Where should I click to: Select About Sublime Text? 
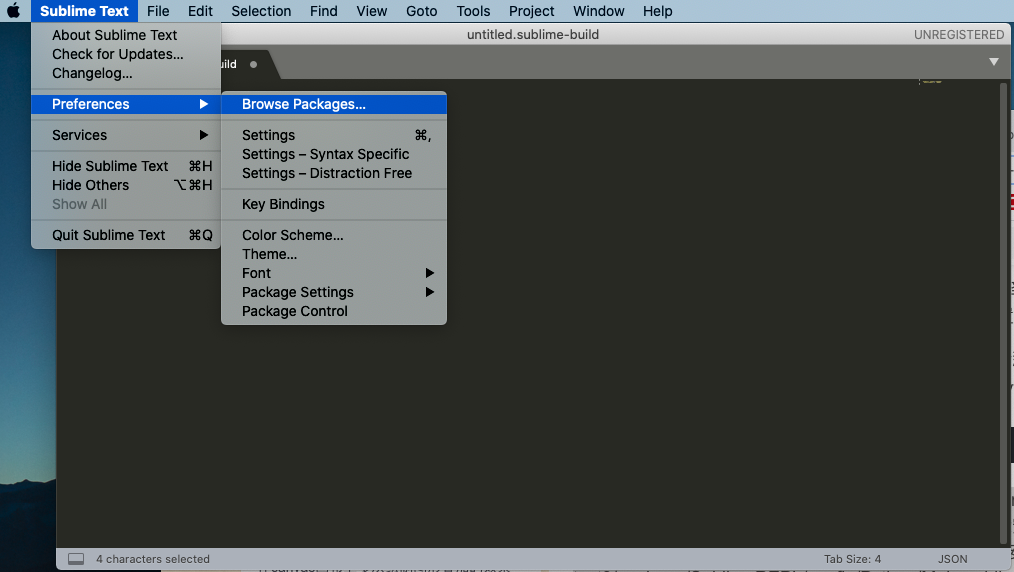pyautogui.click(x=126, y=35)
